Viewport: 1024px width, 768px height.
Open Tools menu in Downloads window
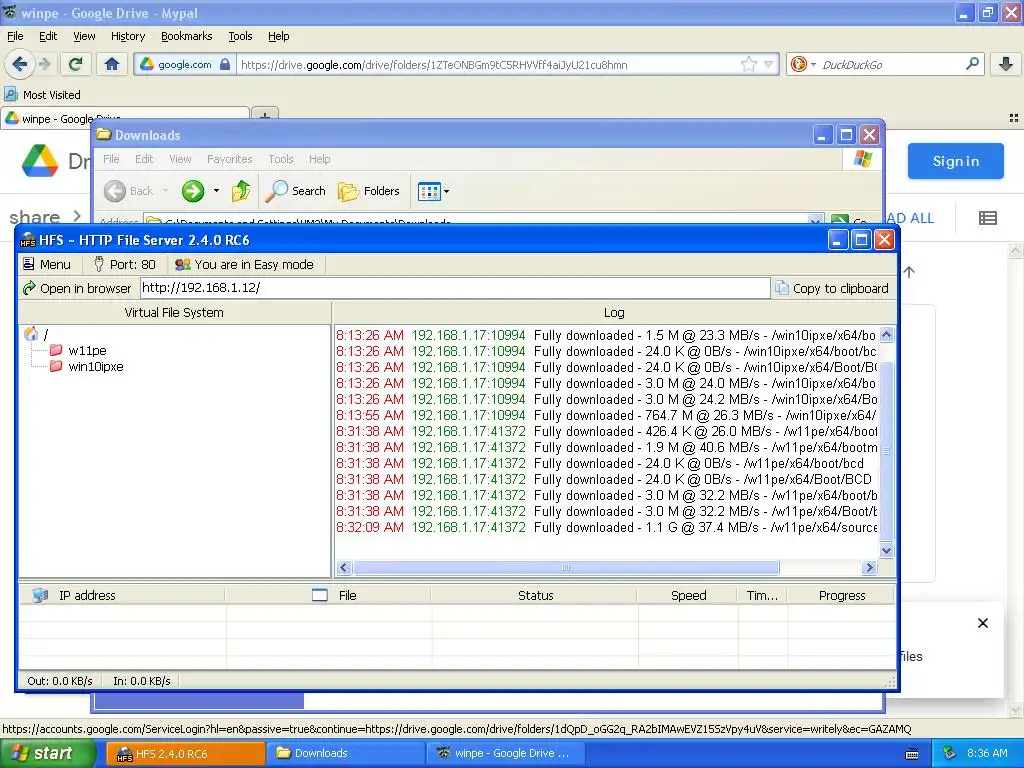pos(280,159)
